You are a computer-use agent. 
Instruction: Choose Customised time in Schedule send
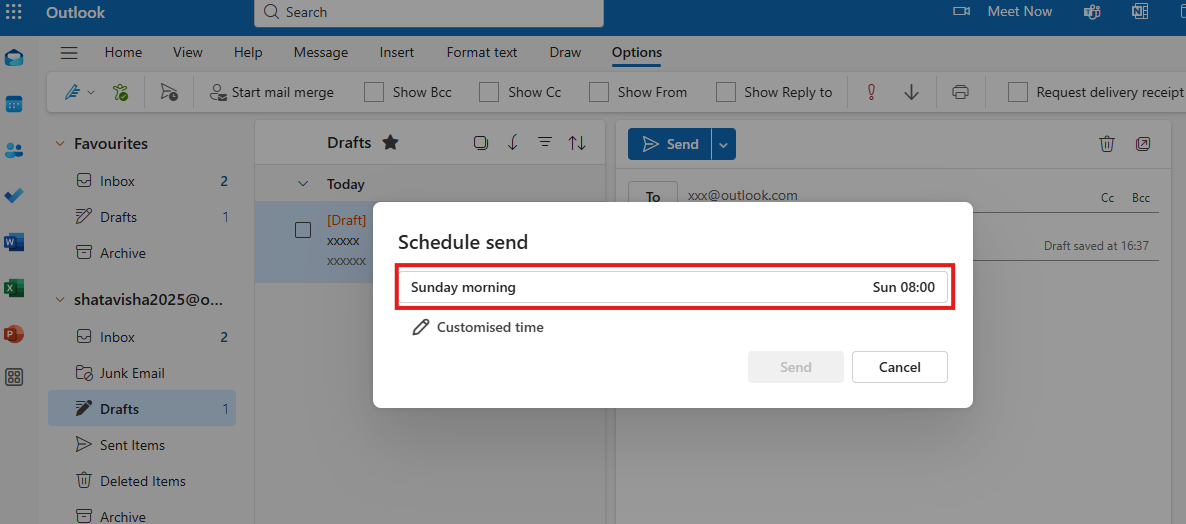tap(478, 327)
